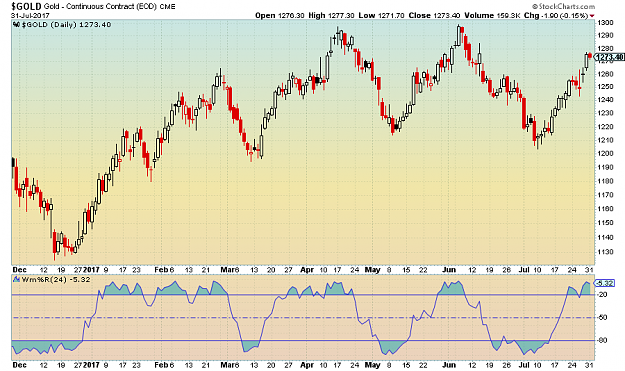Click the 'Wm%R(24) -5.32' indicator label
Image resolution: width=625 pixels, height=371 pixels.
[x=56, y=280]
